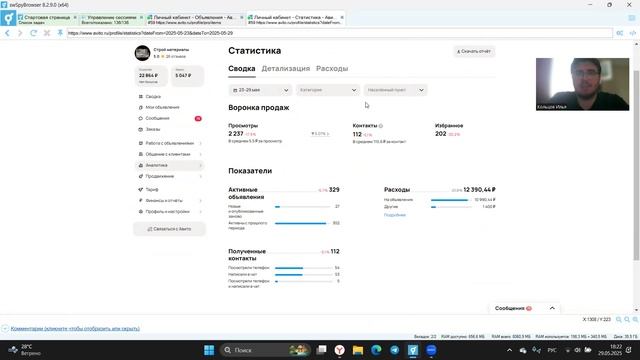This screenshot has width=640, height=360.
Task: Close the Управление сессиями tab
Action: point(141,18)
